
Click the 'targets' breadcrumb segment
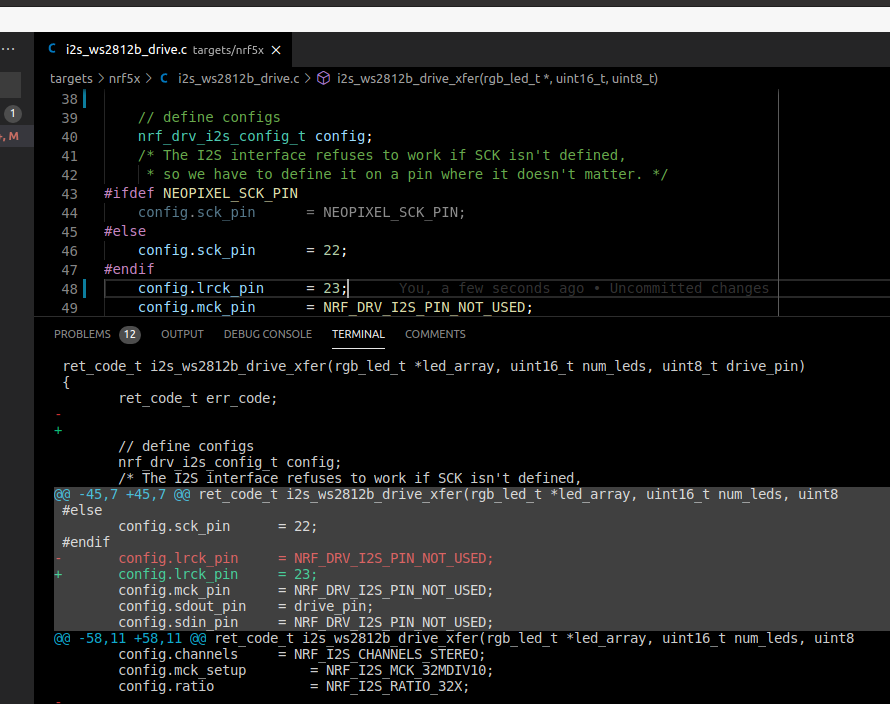(x=71, y=78)
